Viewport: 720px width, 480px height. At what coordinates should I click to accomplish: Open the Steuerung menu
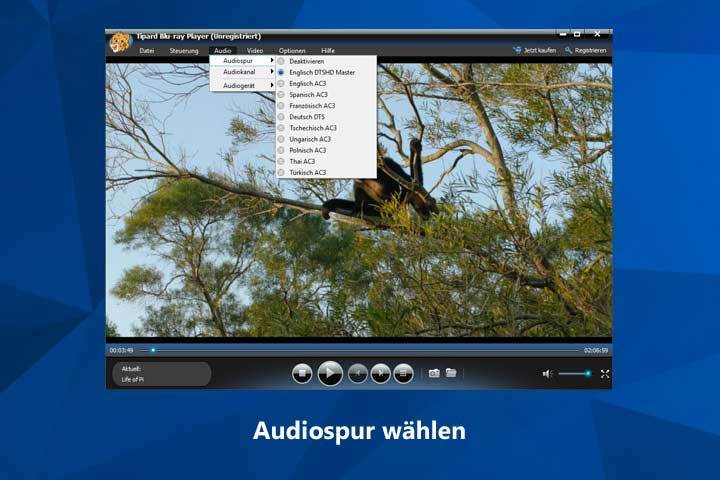tap(184, 51)
